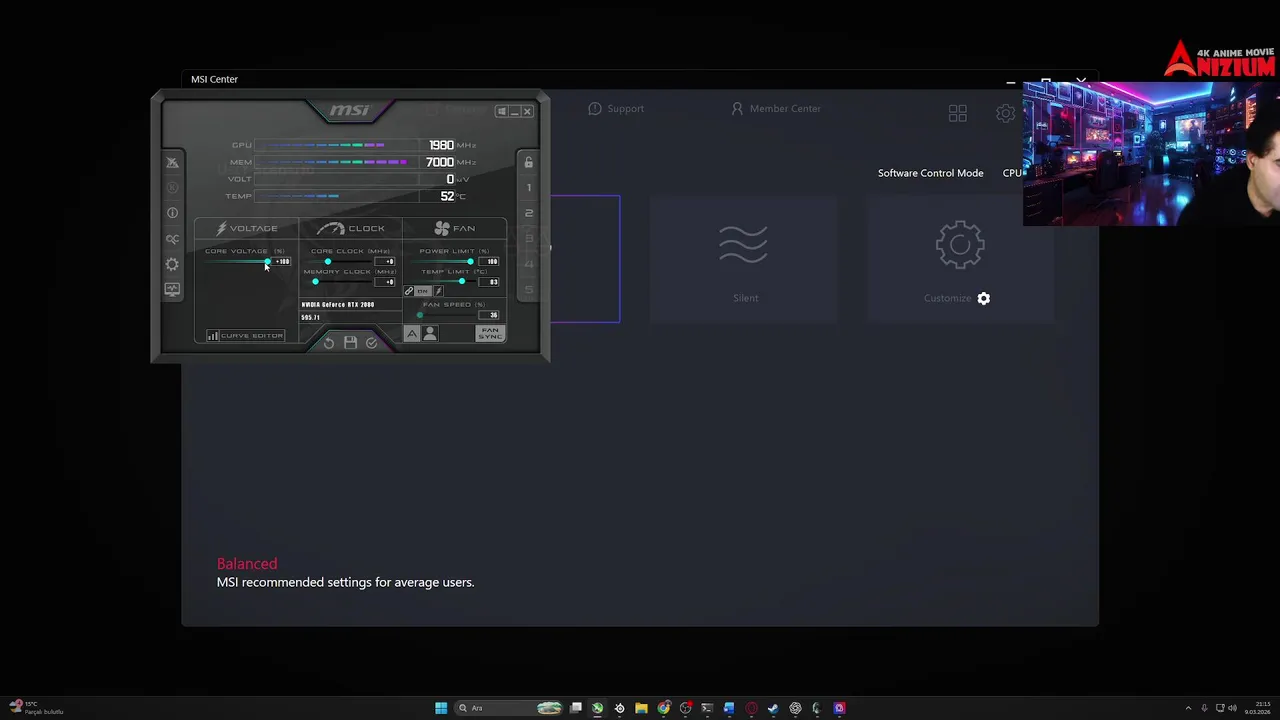Viewport: 1280px width, 720px height.
Task: Click the core clock offset value field
Action: pyautogui.click(x=385, y=262)
